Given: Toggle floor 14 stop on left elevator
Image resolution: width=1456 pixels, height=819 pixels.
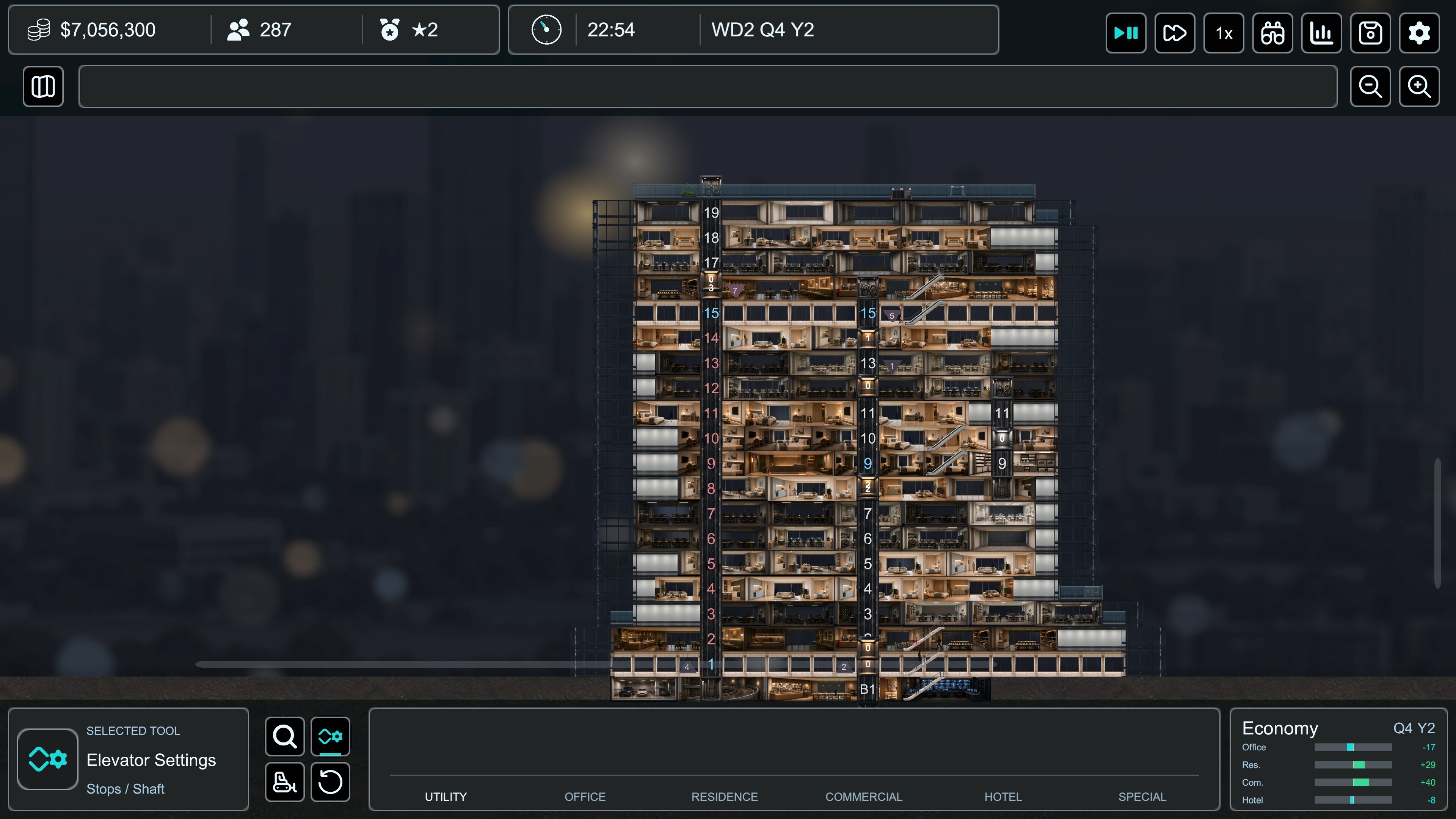Looking at the screenshot, I should [x=711, y=338].
